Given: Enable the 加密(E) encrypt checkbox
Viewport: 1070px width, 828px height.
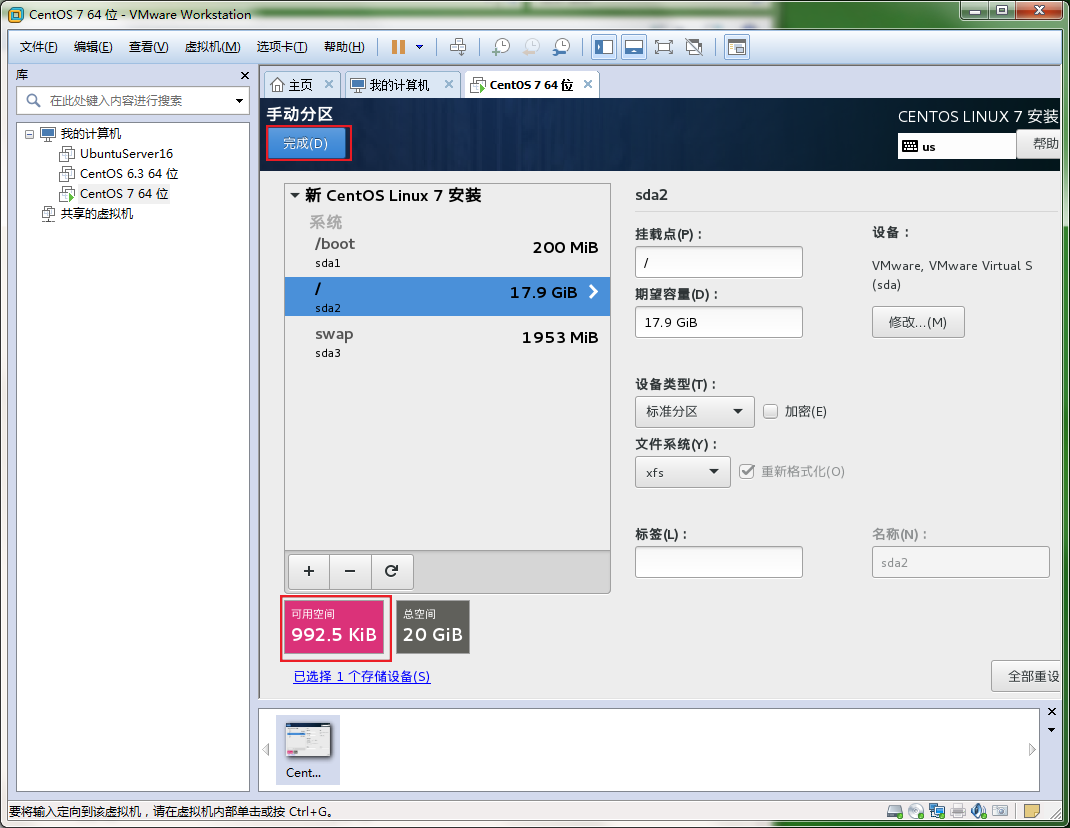Looking at the screenshot, I should pos(770,412).
